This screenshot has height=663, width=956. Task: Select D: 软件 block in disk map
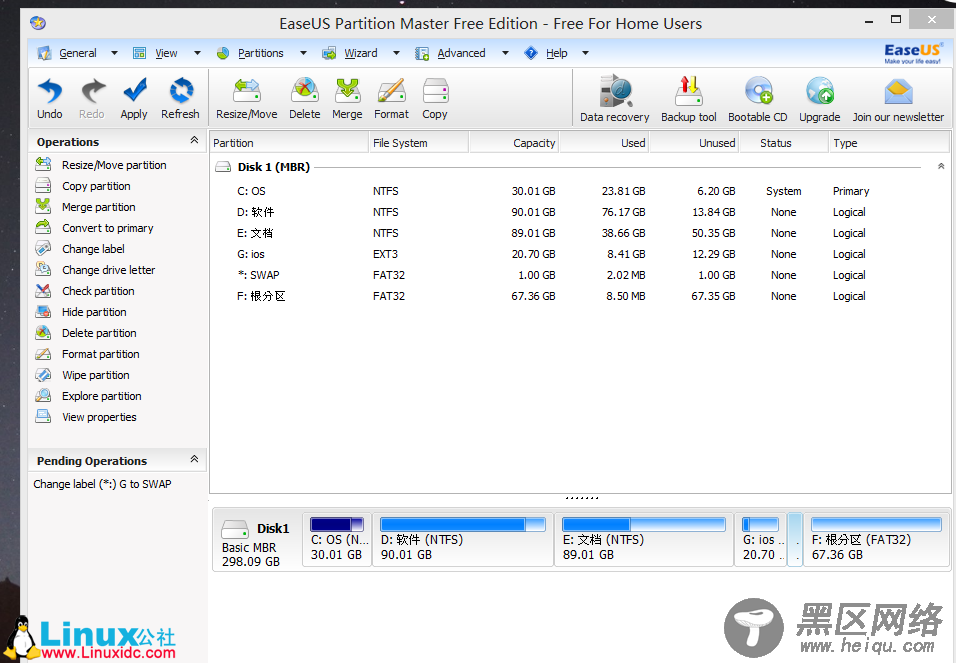coord(463,539)
